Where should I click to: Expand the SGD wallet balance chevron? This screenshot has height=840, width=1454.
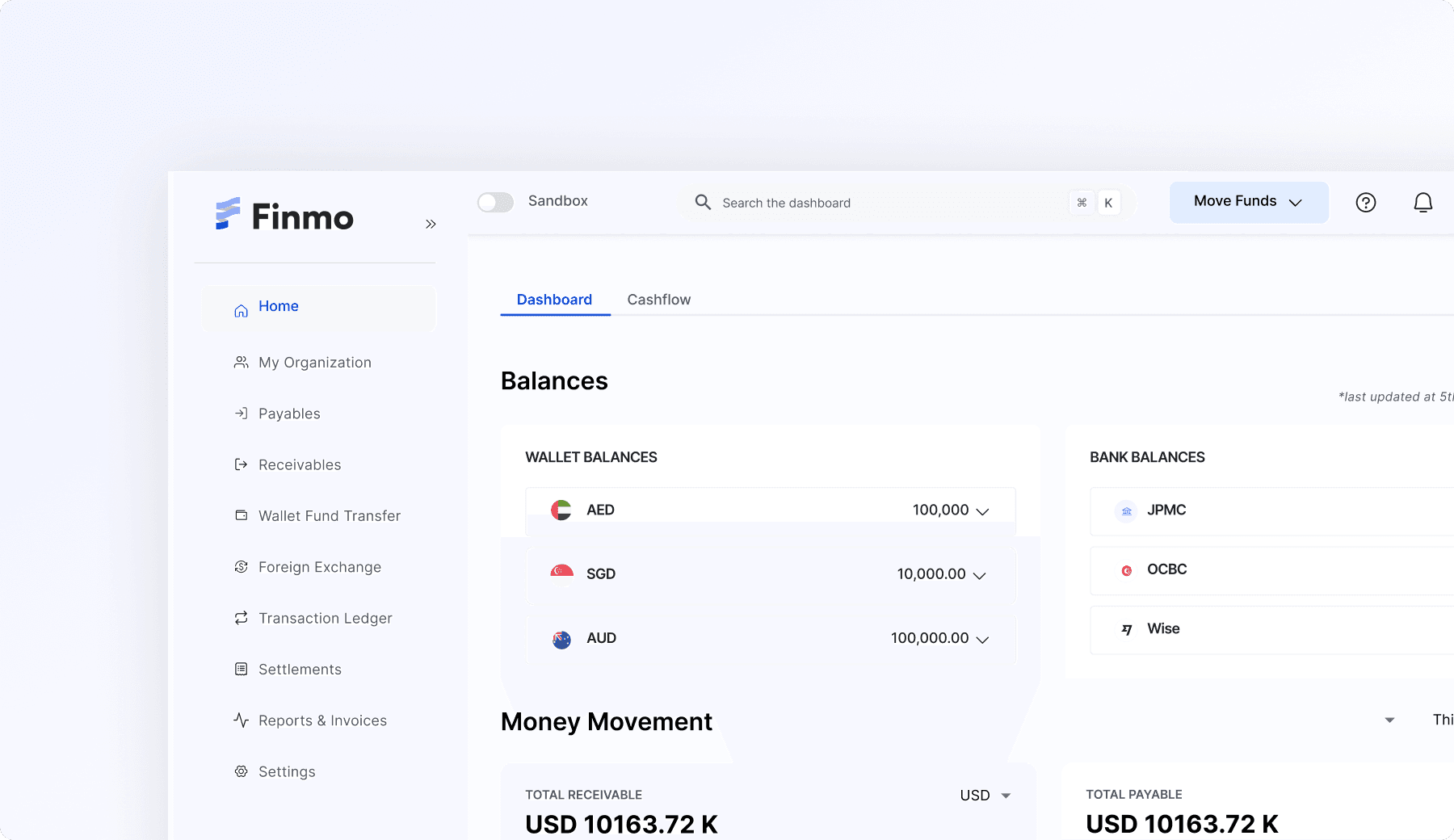click(x=979, y=575)
